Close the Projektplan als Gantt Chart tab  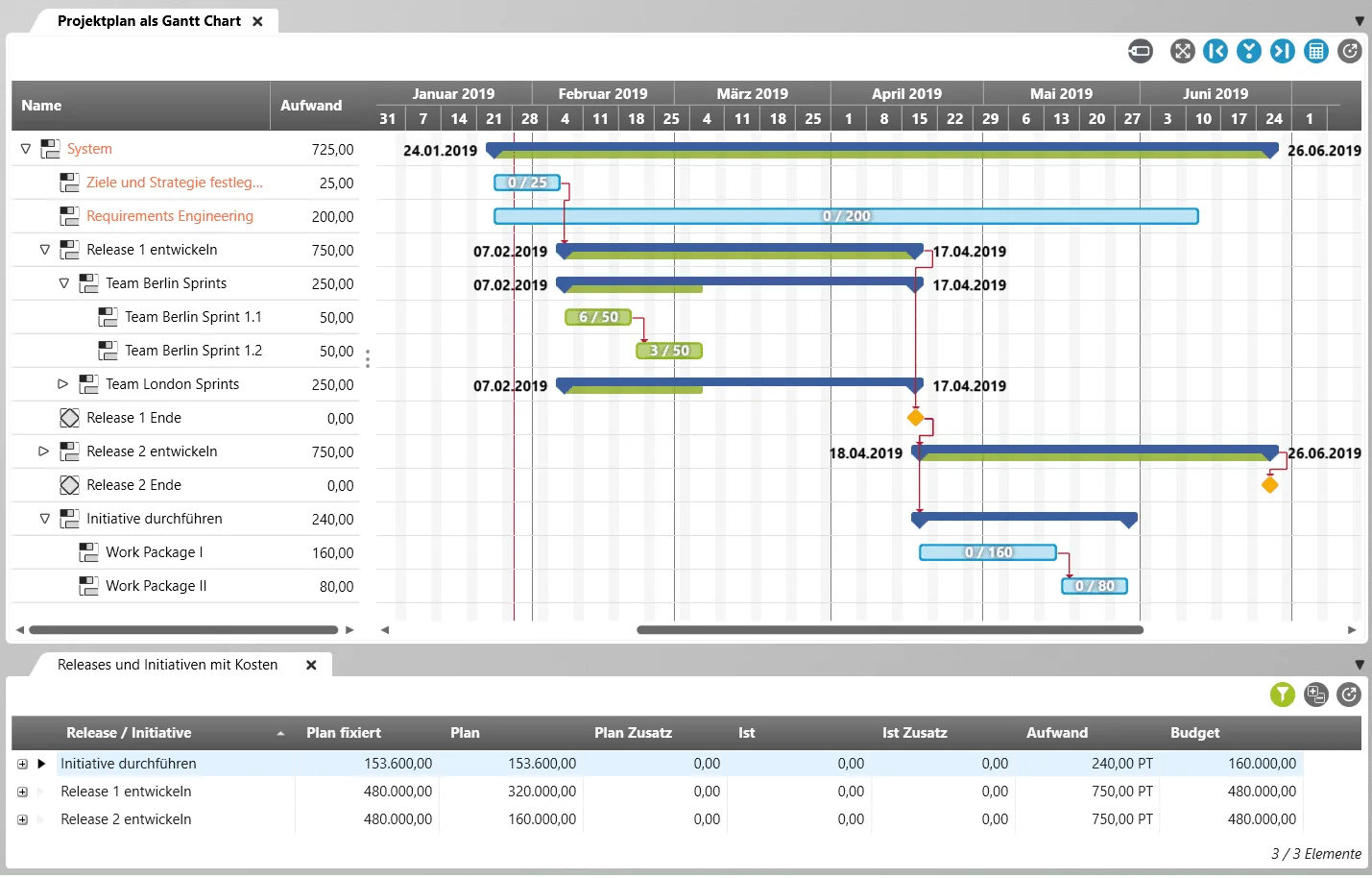click(257, 21)
